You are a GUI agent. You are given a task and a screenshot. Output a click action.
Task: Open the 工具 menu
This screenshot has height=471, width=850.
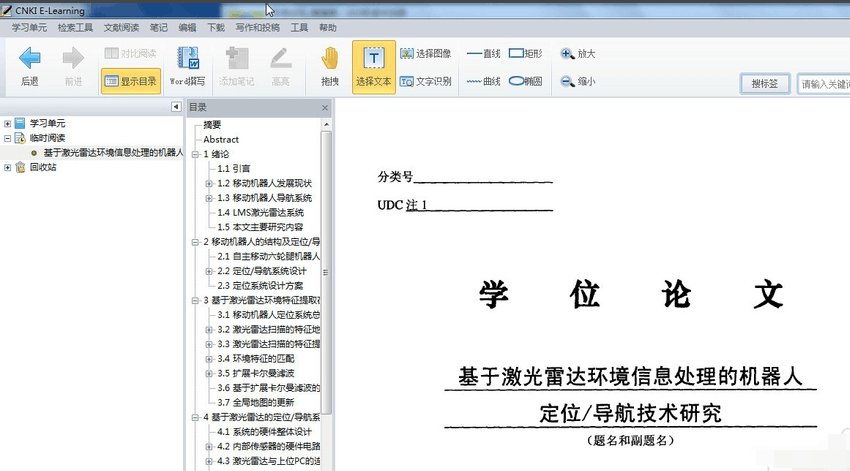coord(299,28)
